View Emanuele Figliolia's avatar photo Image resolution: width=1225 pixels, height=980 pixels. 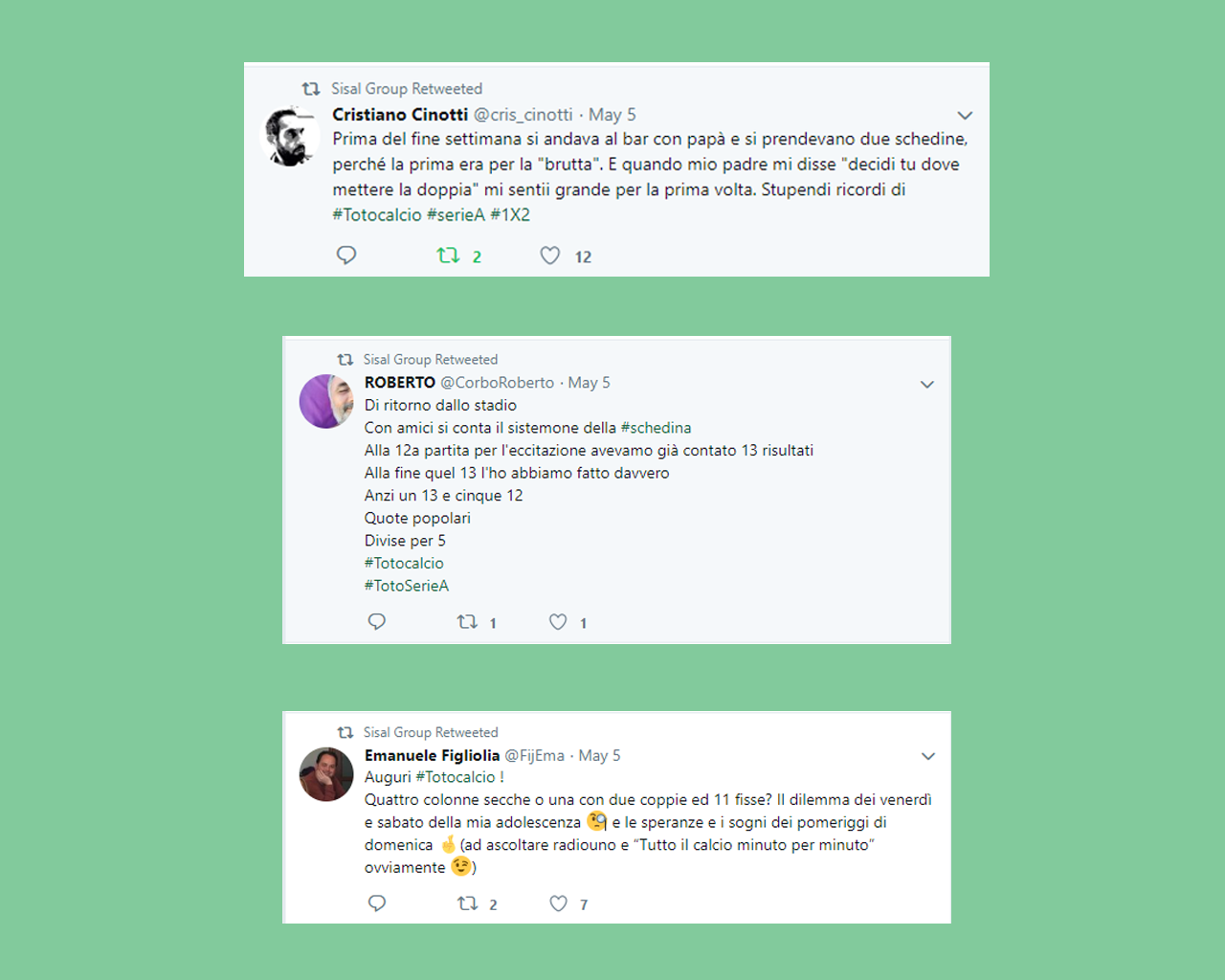[x=326, y=773]
